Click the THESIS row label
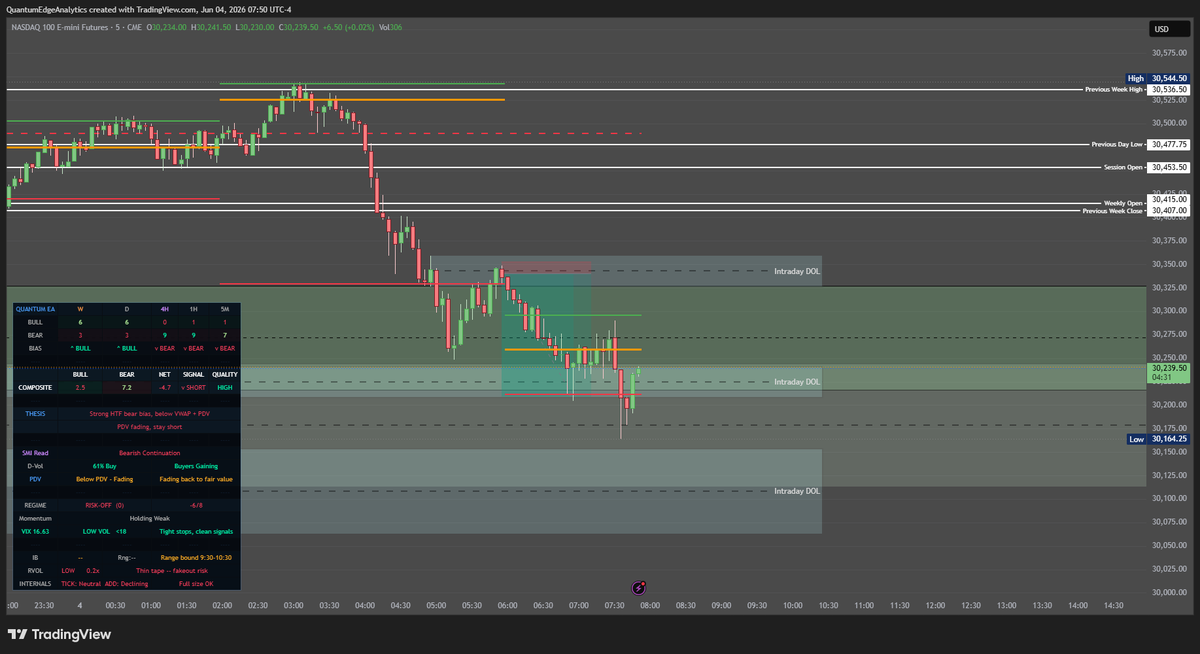The height and width of the screenshot is (654, 1200). [35, 412]
